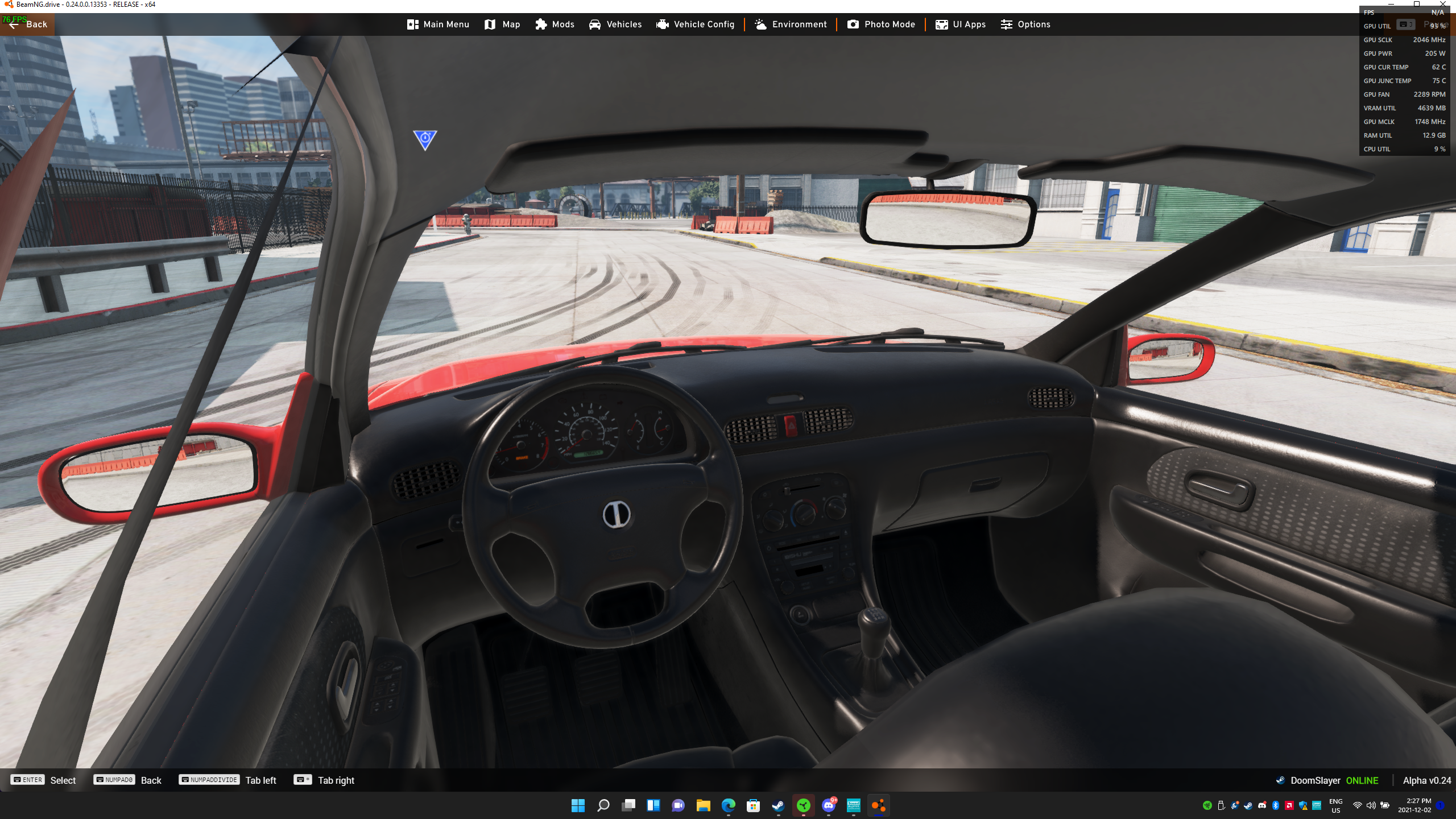Open Razer Cortex green taskbar icon
The height and width of the screenshot is (819, 1456).
click(x=804, y=805)
